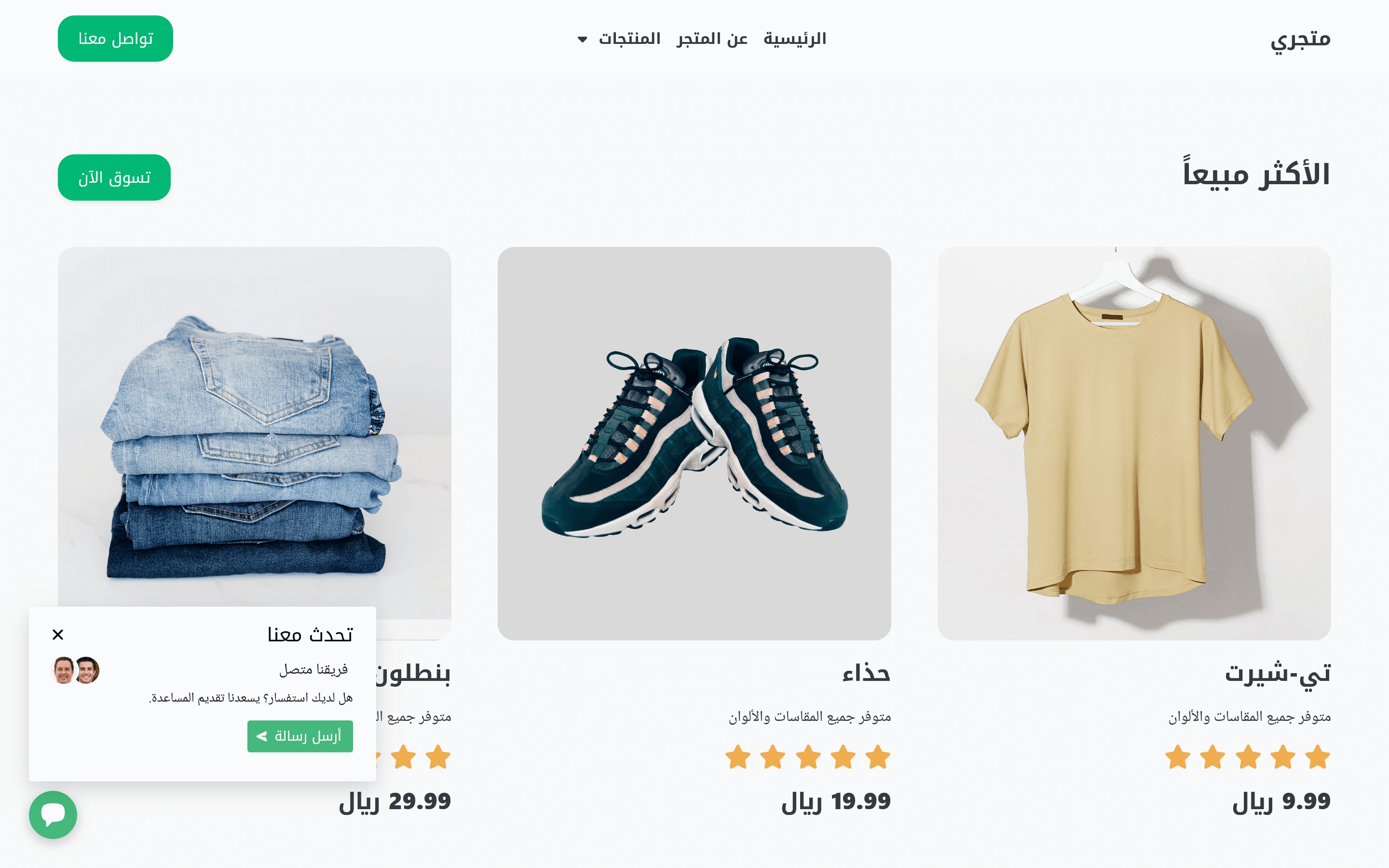Click the first star under حذاء
This screenshot has height=868, width=1389.
pos(878,757)
